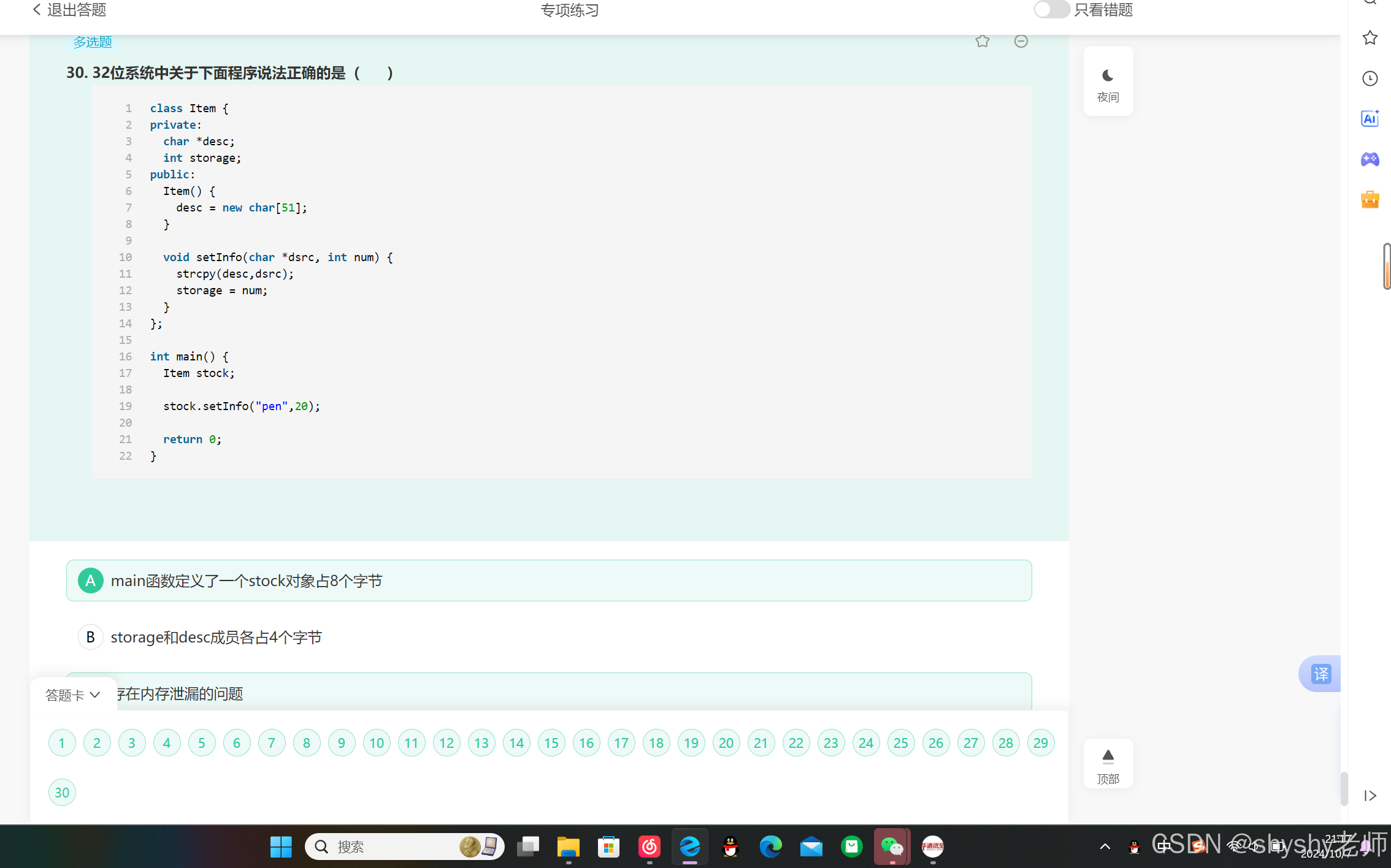
Task: Switch to night mode
Action: click(x=1108, y=82)
